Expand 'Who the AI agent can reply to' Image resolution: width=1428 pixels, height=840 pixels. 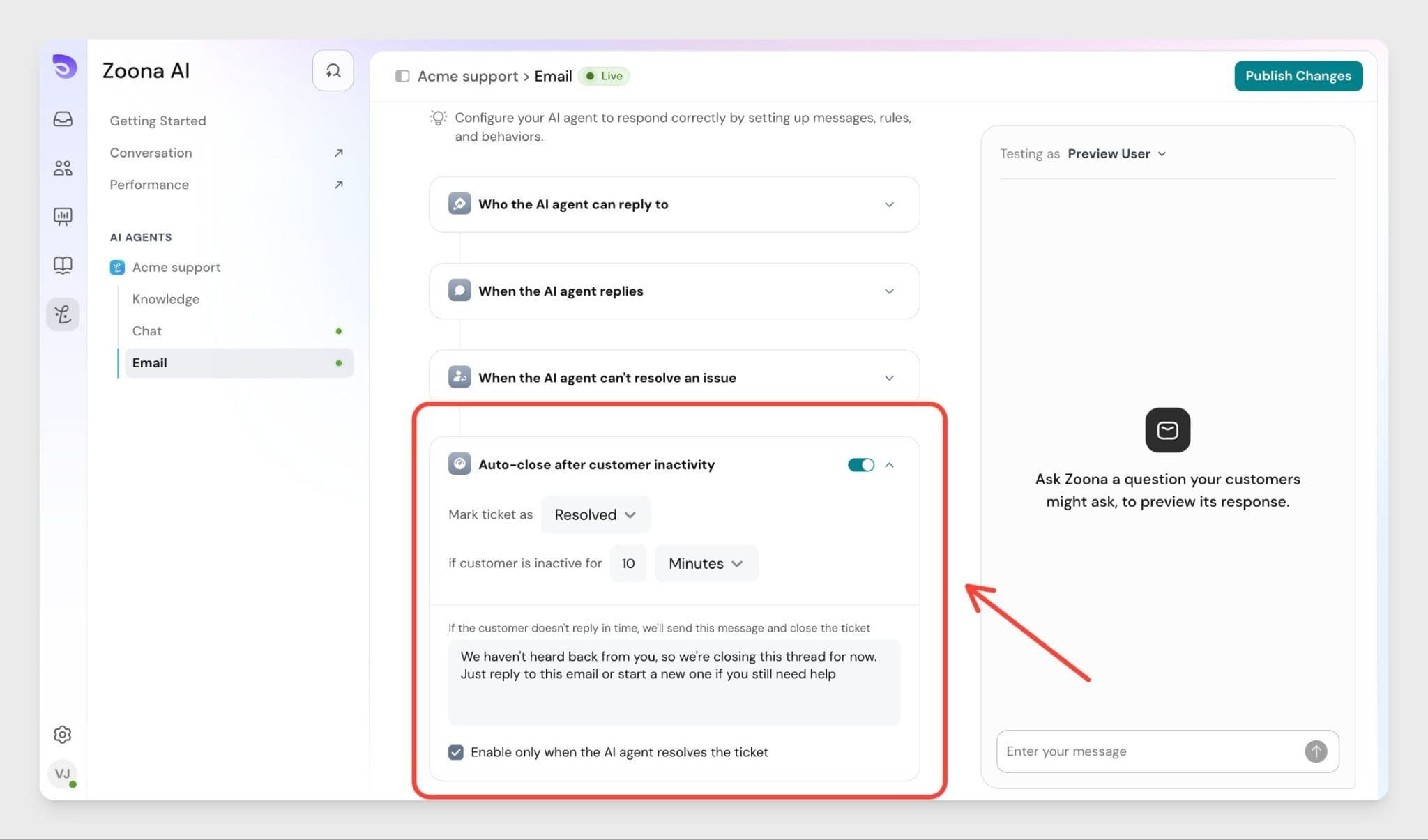(x=889, y=205)
